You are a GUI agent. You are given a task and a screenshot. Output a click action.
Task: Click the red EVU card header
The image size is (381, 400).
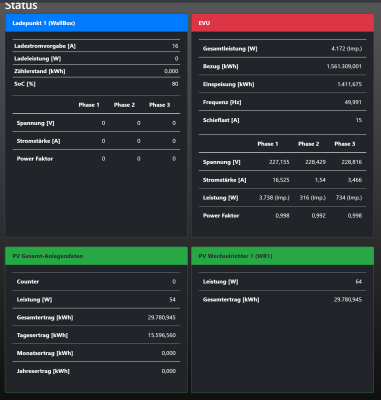pos(282,23)
